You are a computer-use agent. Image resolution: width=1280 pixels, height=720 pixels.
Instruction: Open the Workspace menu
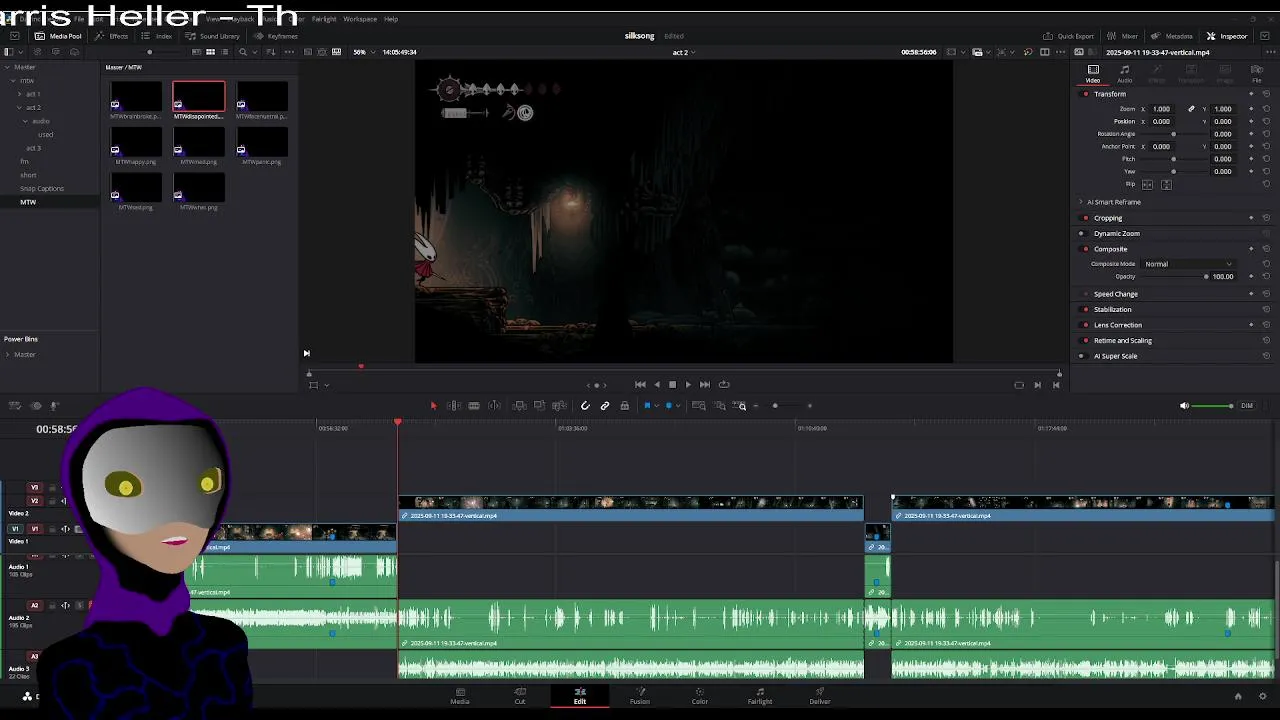tap(360, 19)
